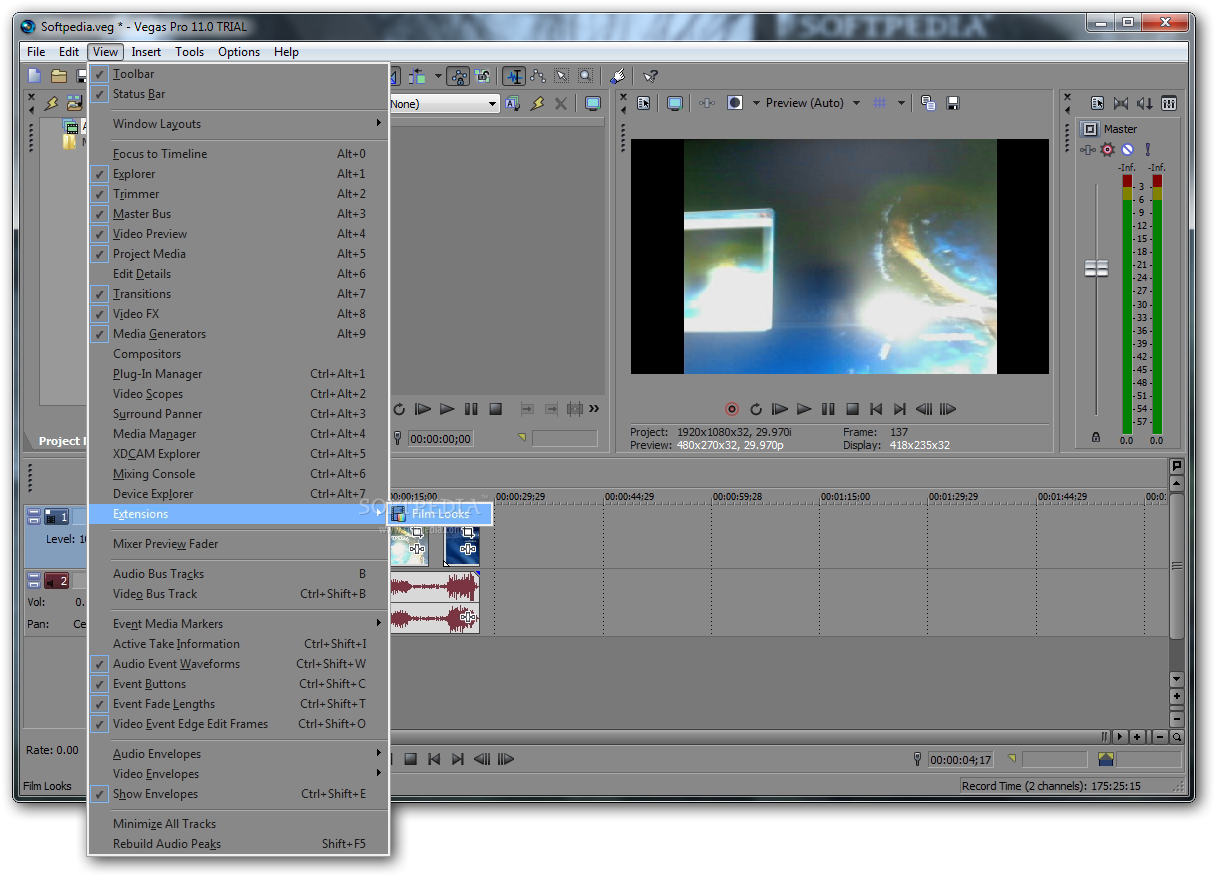
Task: Select the Zoom edit tool magnifier icon
Action: pyautogui.click(x=586, y=76)
